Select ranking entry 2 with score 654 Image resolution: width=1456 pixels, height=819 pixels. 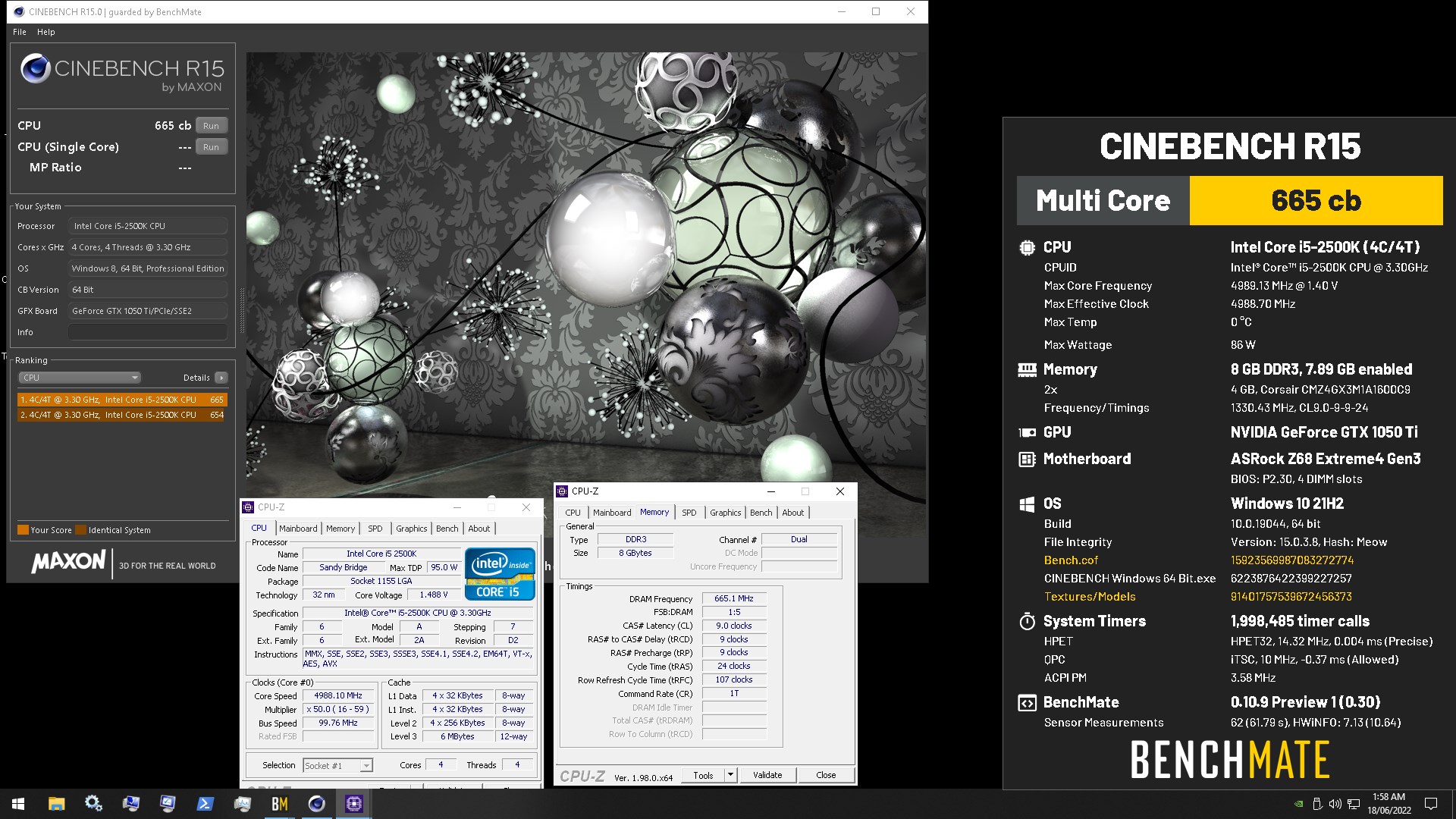pos(122,415)
